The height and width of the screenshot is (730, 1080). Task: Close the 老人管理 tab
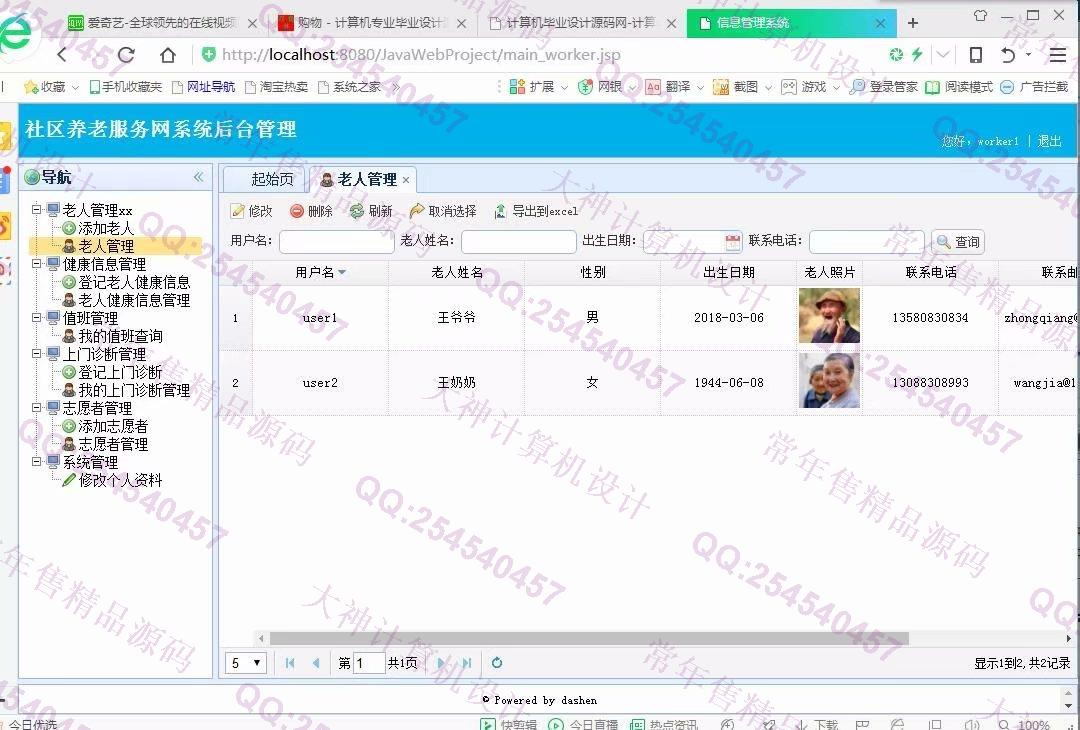coord(406,180)
